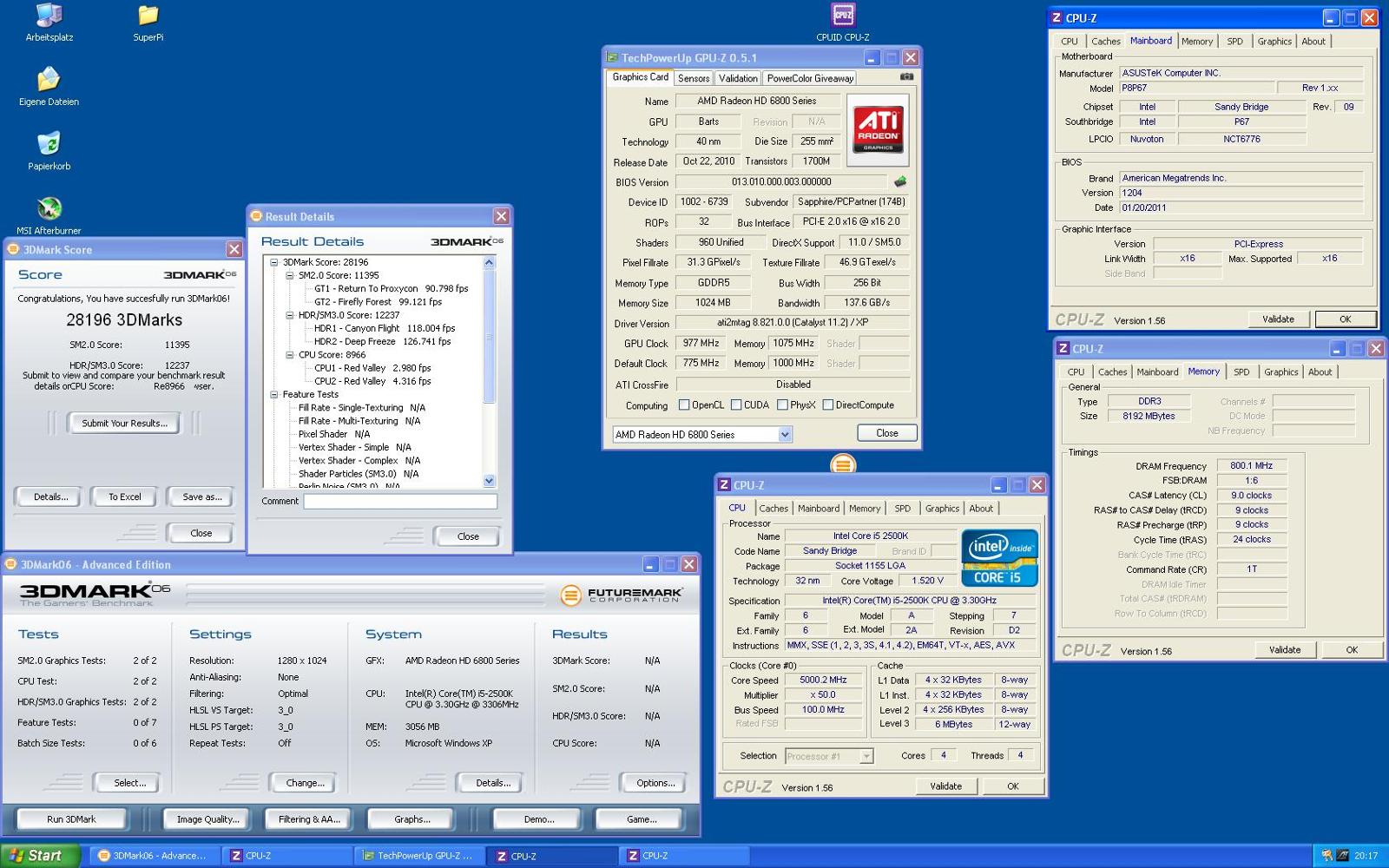This screenshot has width=1389, height=868.
Task: Click the third CPU-Z taskbar button
Action: [x=685, y=856]
